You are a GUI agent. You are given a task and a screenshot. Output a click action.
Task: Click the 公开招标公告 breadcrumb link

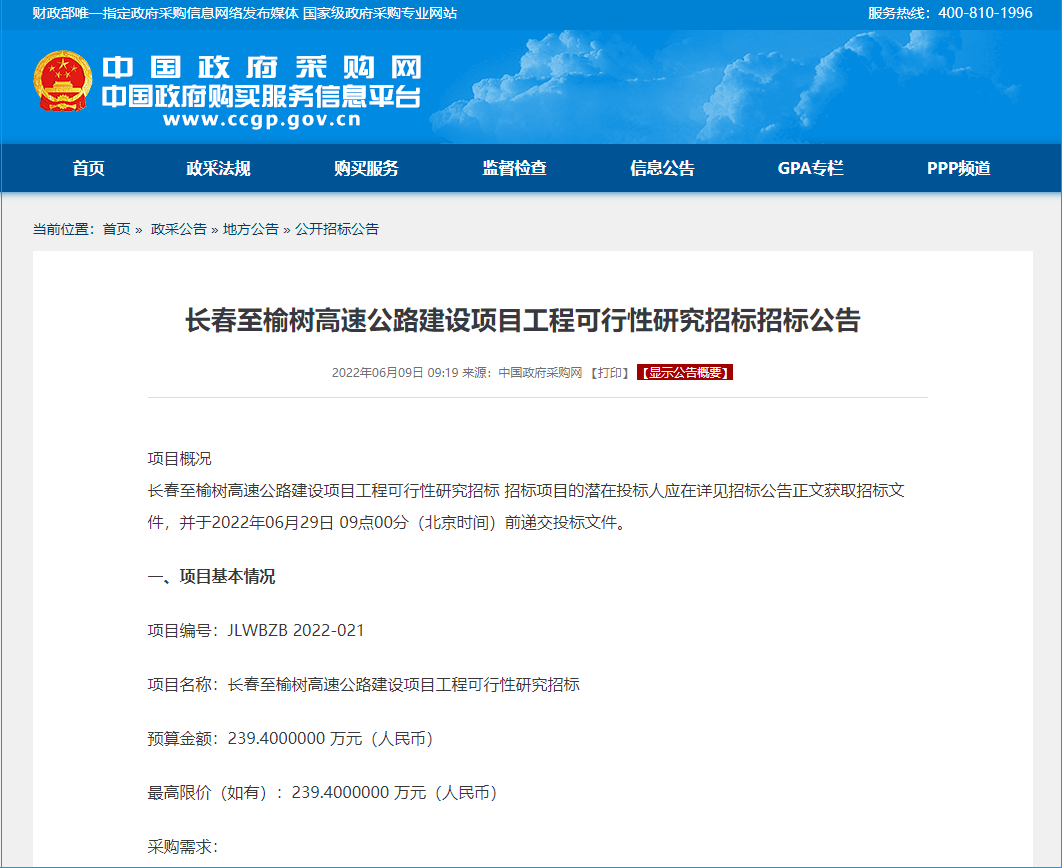(337, 229)
